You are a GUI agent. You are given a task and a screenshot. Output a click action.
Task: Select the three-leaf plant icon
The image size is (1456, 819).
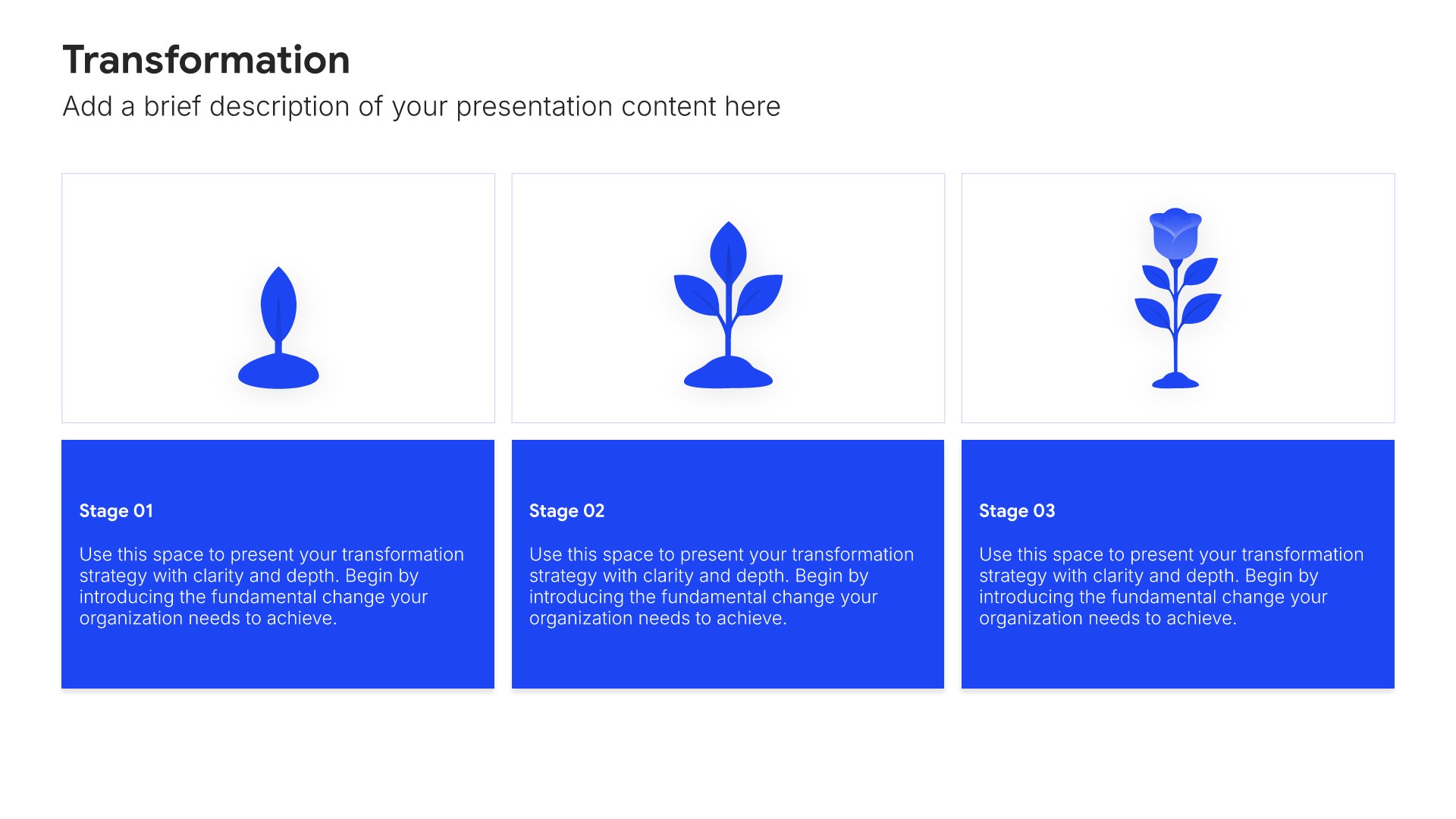pyautogui.click(x=728, y=305)
